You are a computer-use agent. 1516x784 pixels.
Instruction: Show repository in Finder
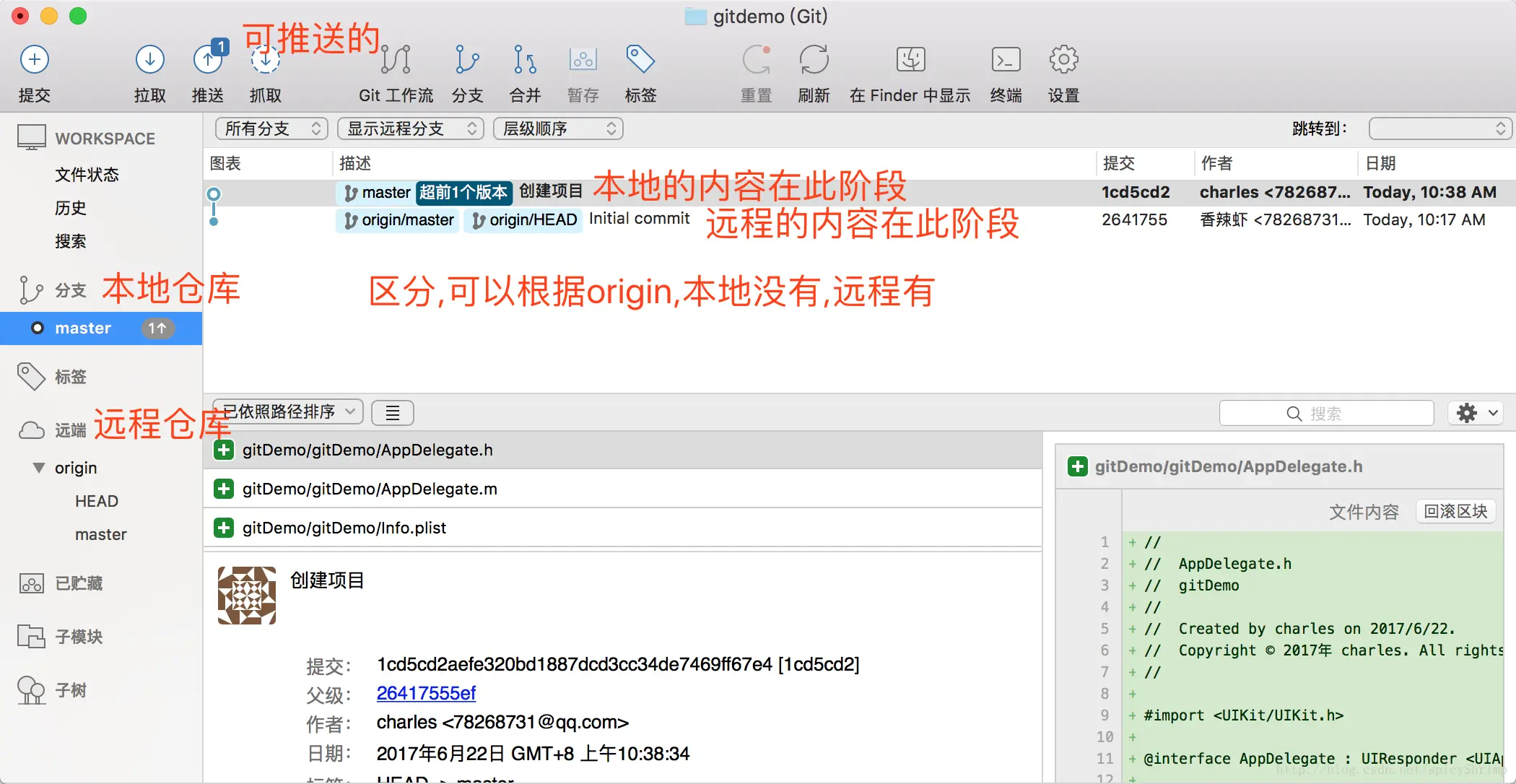point(910,60)
